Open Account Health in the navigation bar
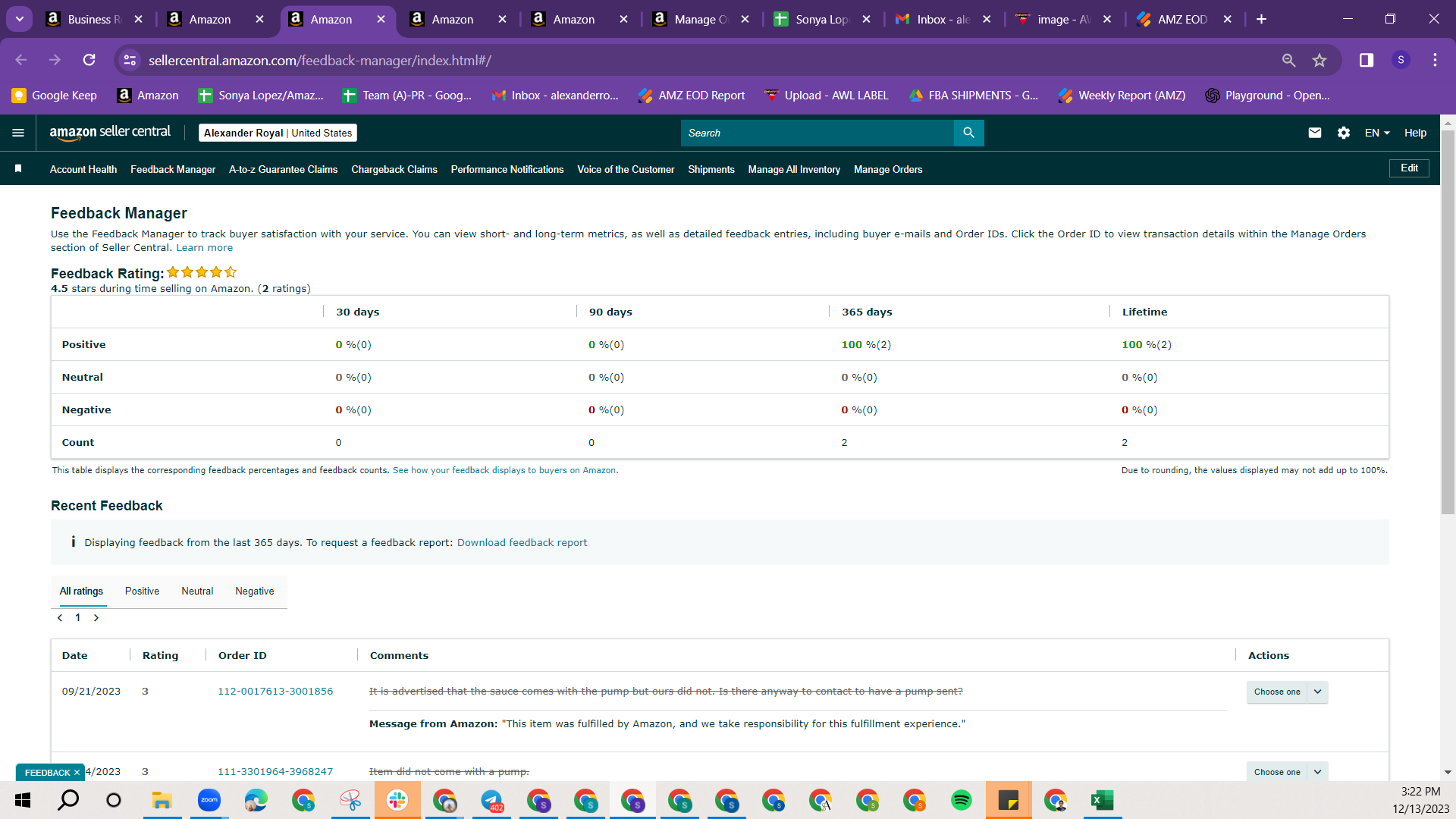The width and height of the screenshot is (1456, 819). point(83,169)
